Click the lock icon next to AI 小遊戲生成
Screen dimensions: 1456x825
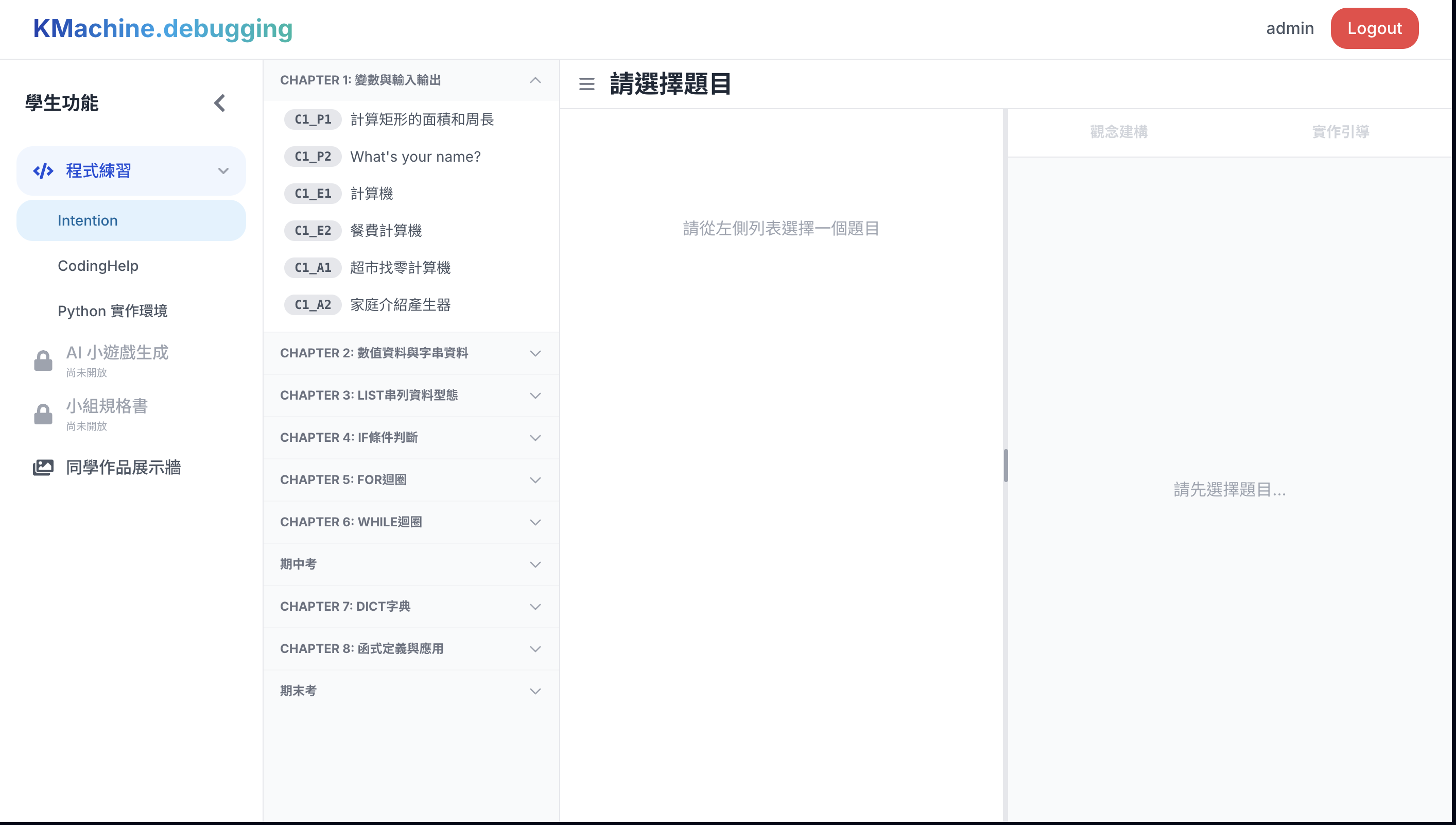(43, 360)
